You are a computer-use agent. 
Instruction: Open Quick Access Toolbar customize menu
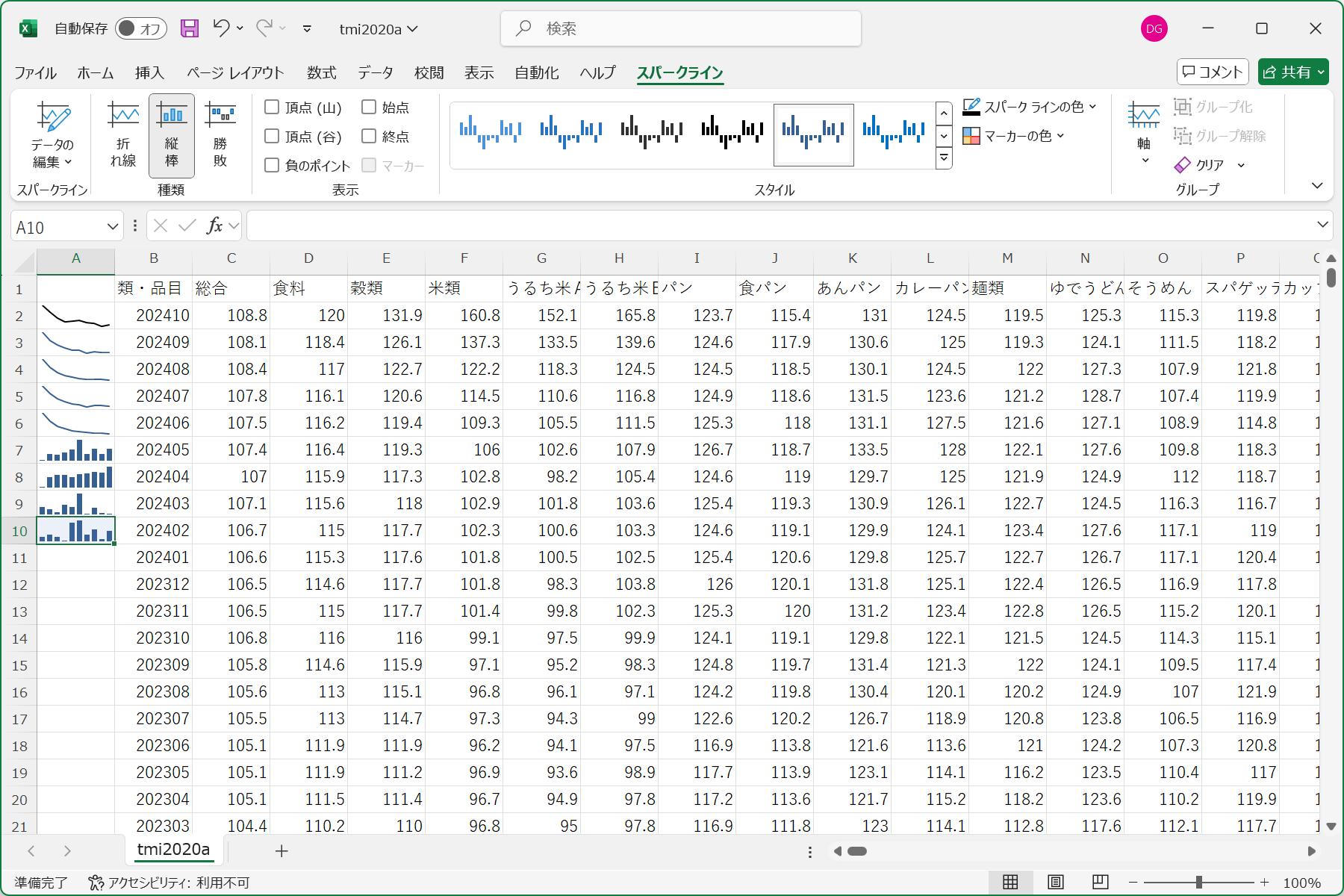(x=307, y=28)
